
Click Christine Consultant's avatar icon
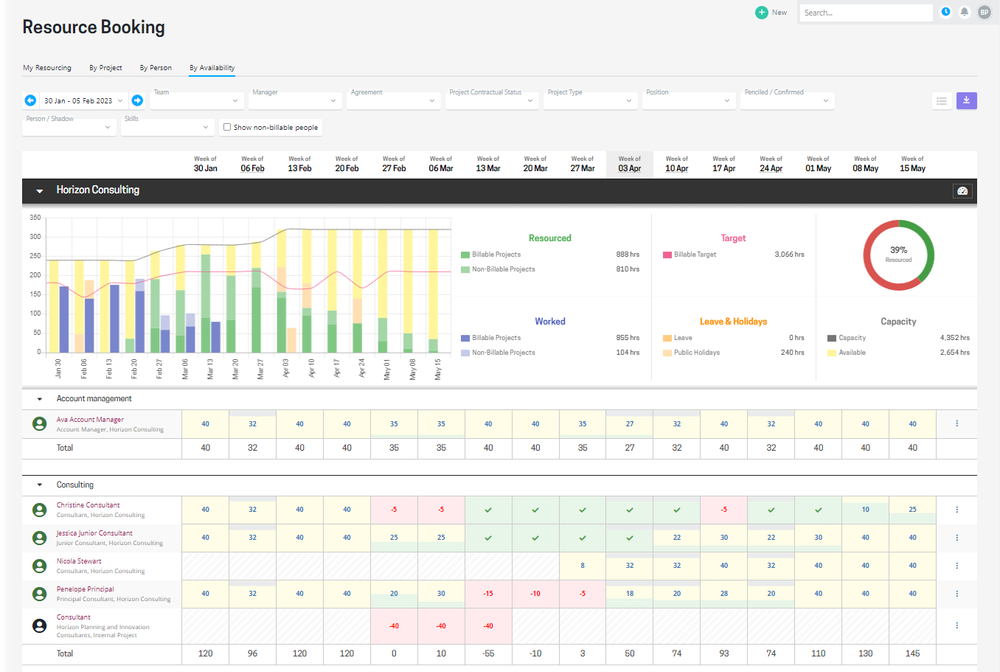click(x=37, y=509)
